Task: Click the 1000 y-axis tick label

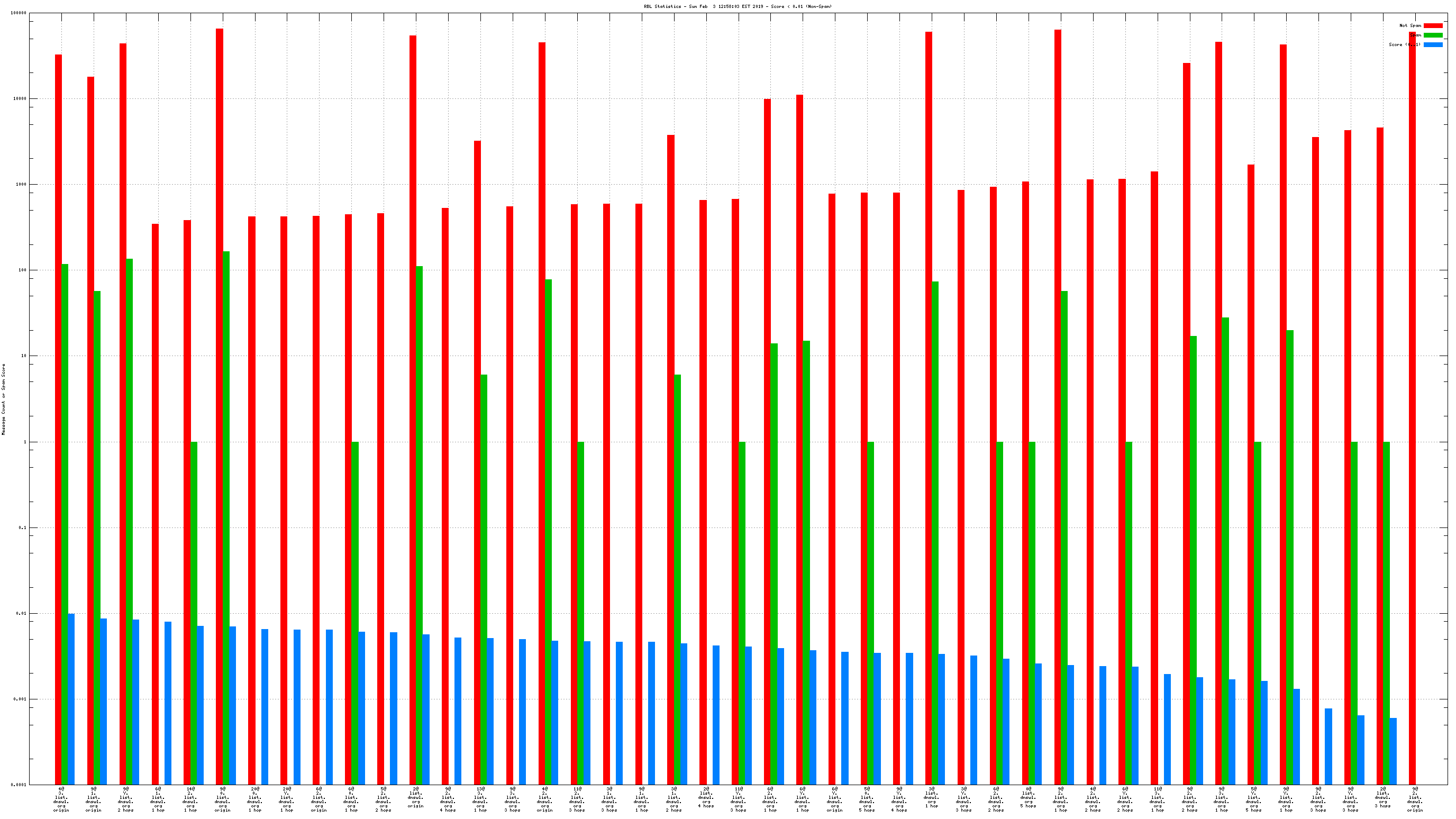Action: [21, 184]
